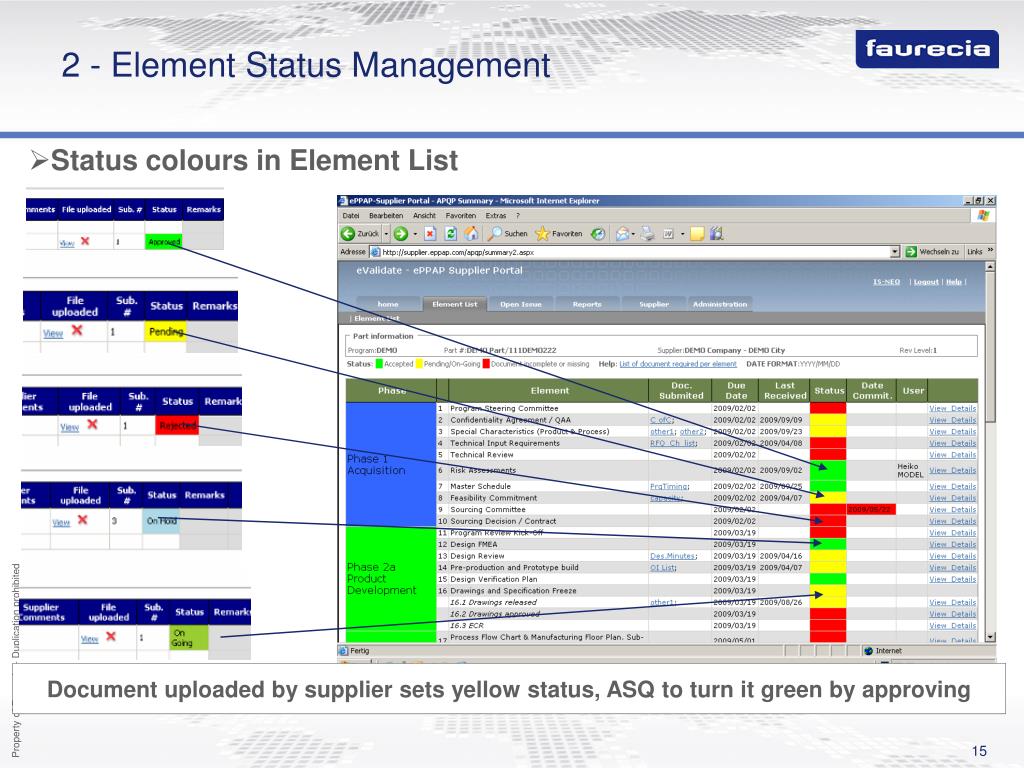Click the Internet zone globe in status bar
Screen dimensions: 1024x768
(868, 650)
